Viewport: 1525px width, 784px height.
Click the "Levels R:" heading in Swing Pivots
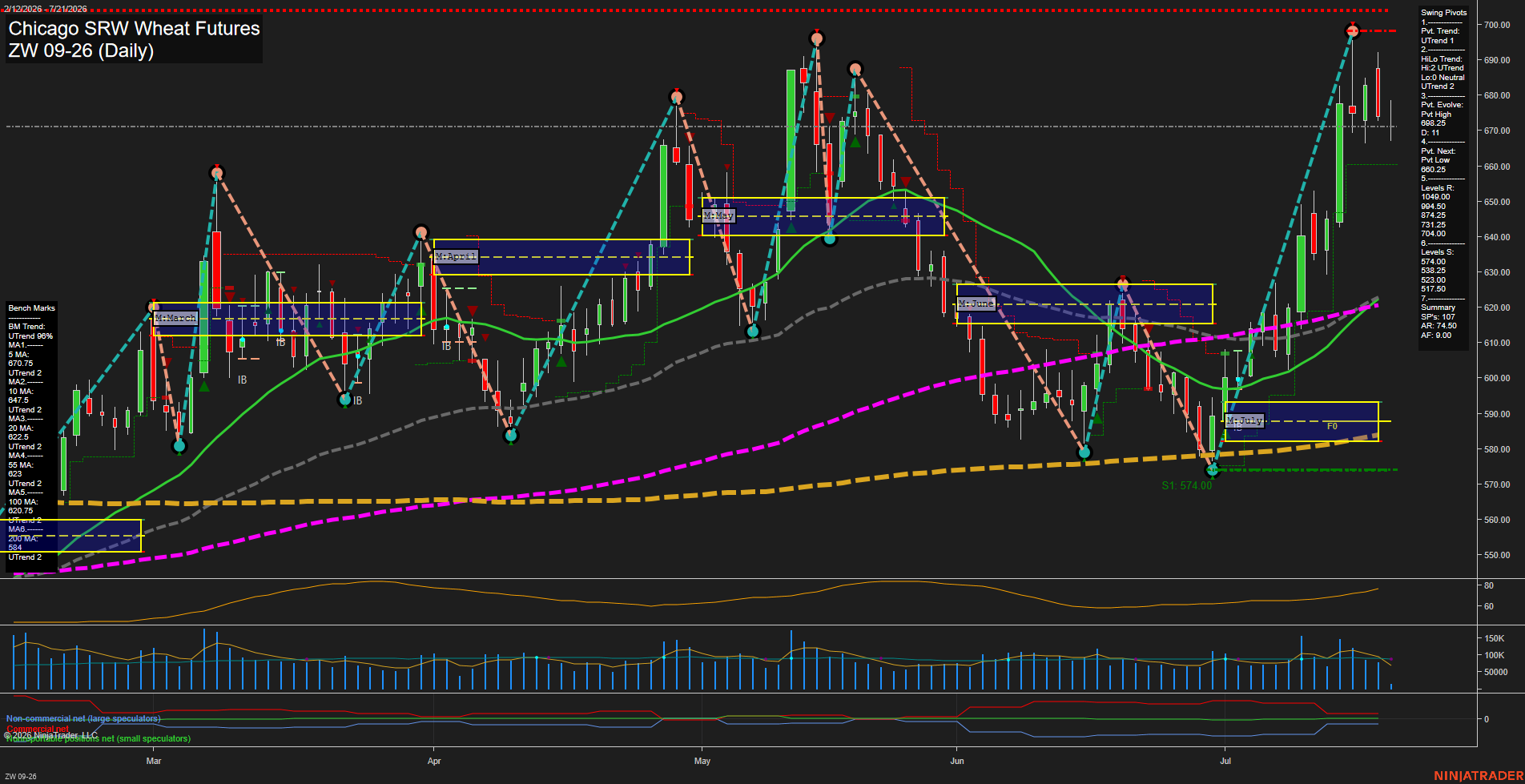coord(1437,188)
